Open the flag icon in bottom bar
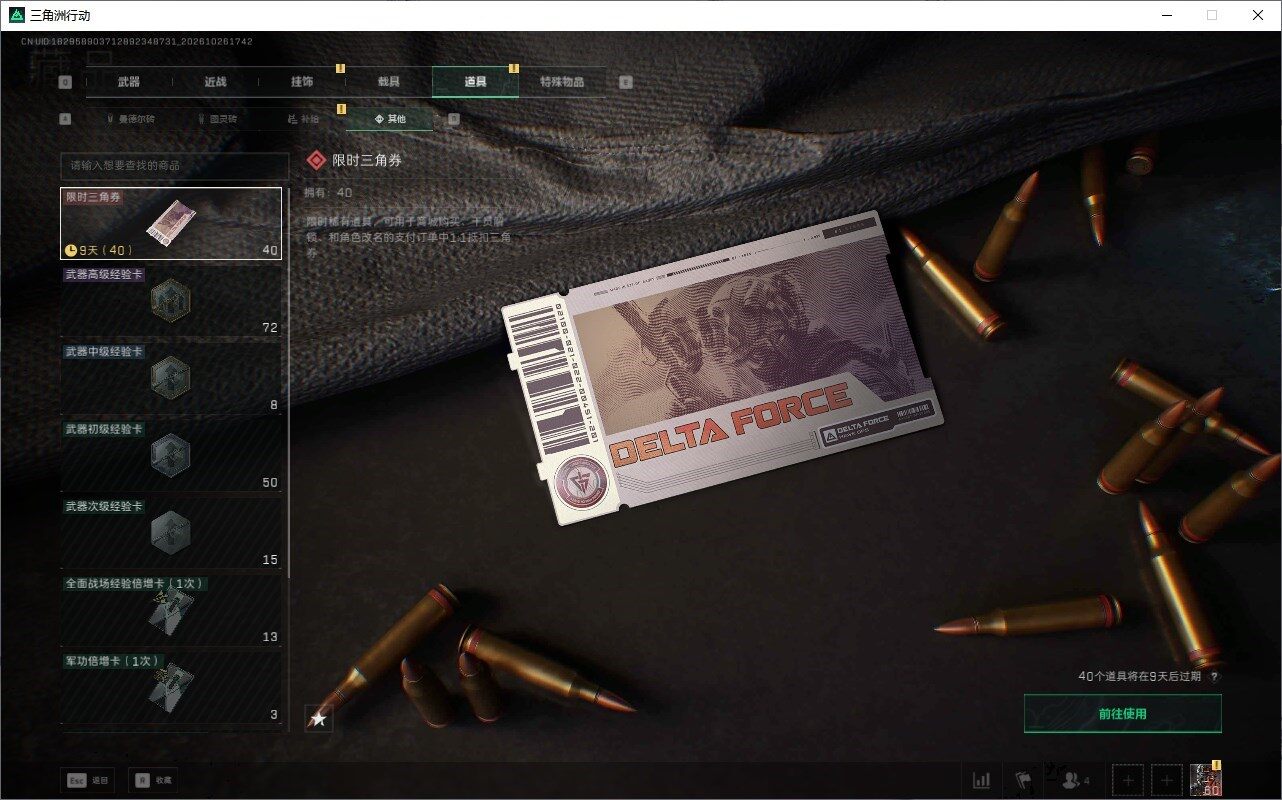 (x=1024, y=780)
